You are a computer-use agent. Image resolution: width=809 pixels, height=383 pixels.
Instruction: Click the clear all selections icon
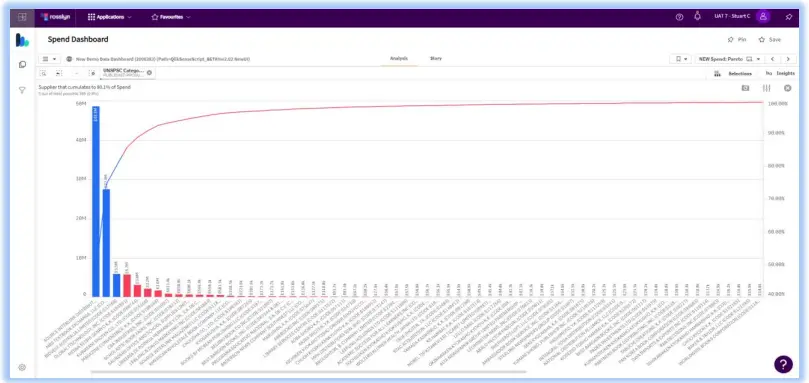coord(92,73)
